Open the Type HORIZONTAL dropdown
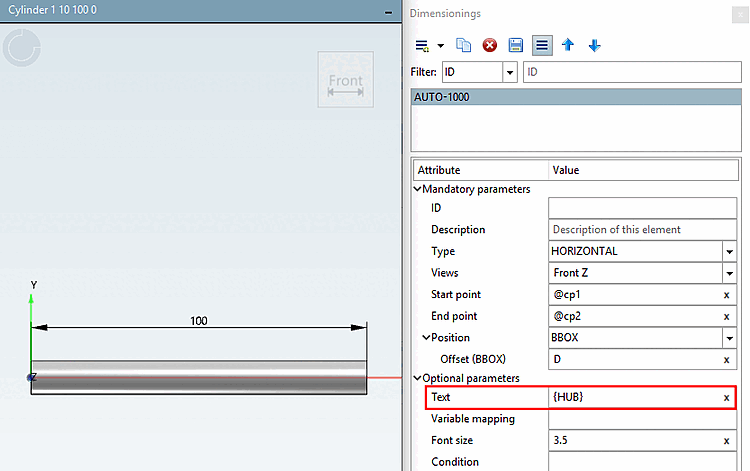The image size is (750, 471). (729, 252)
